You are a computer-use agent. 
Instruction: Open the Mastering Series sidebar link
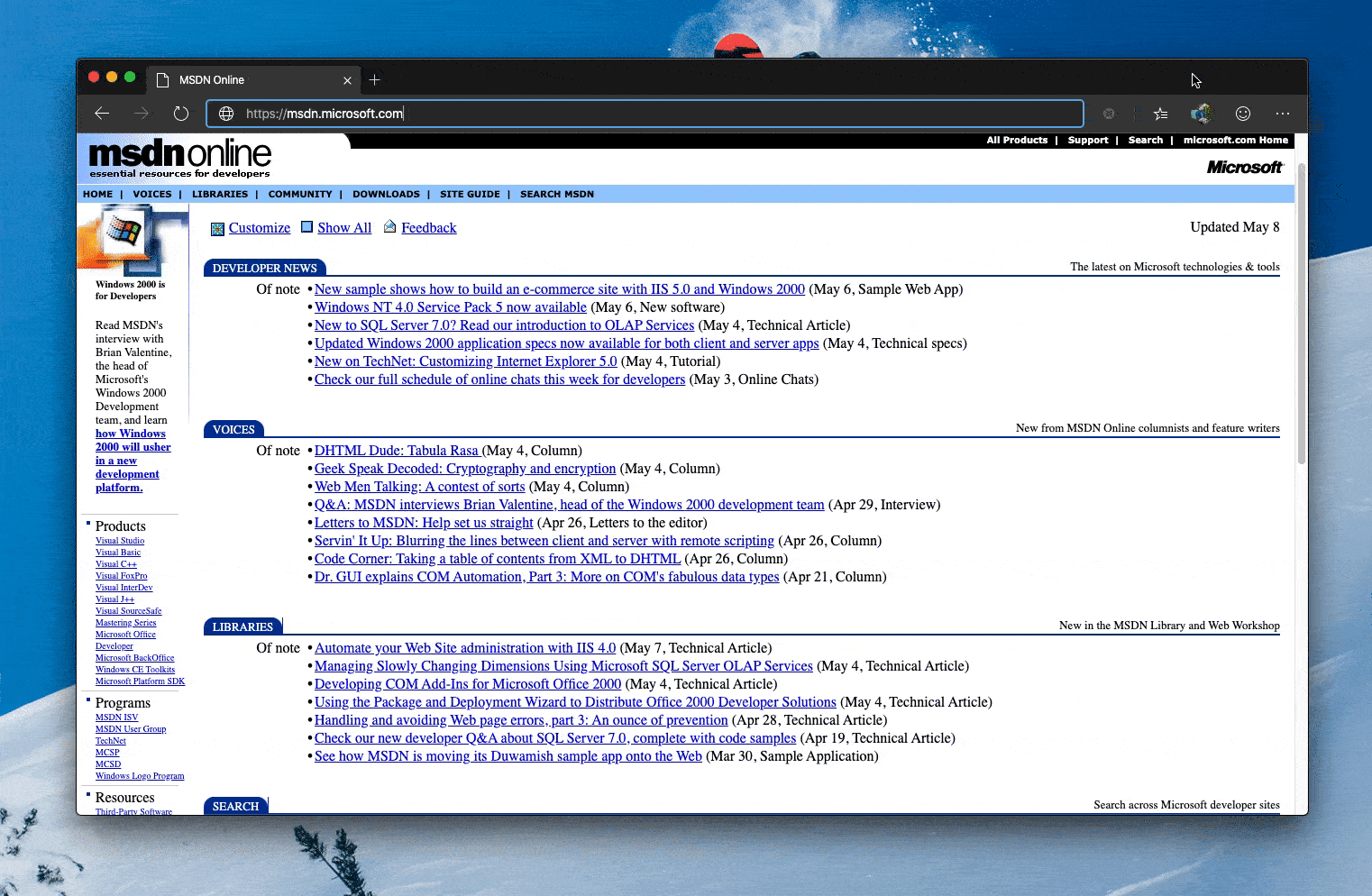click(126, 623)
